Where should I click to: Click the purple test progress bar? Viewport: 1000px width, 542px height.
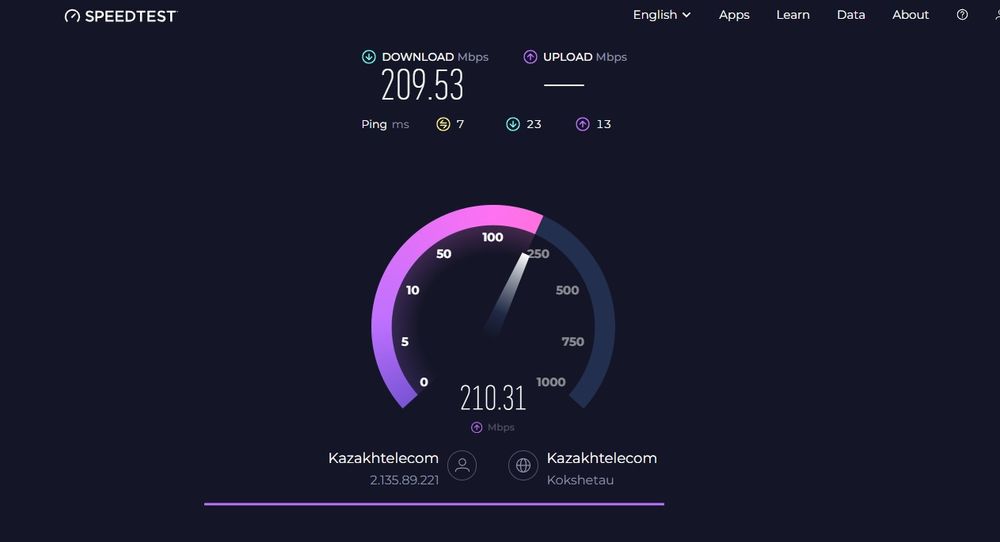tap(434, 504)
